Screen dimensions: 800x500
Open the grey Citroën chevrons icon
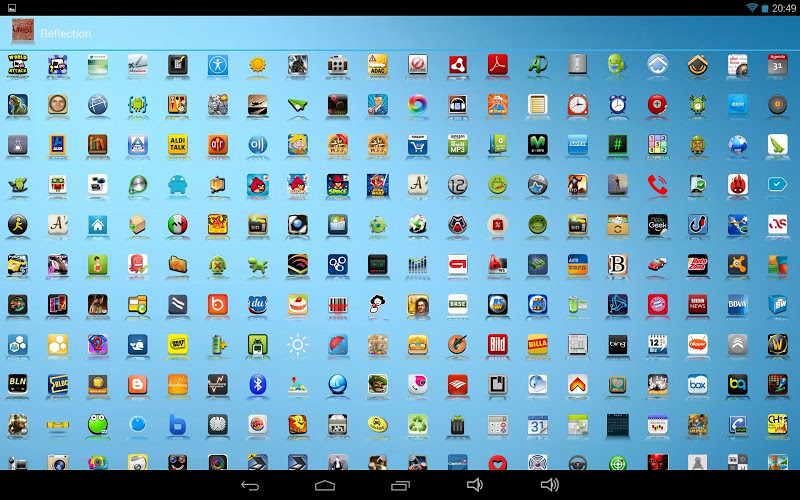[x=737, y=344]
